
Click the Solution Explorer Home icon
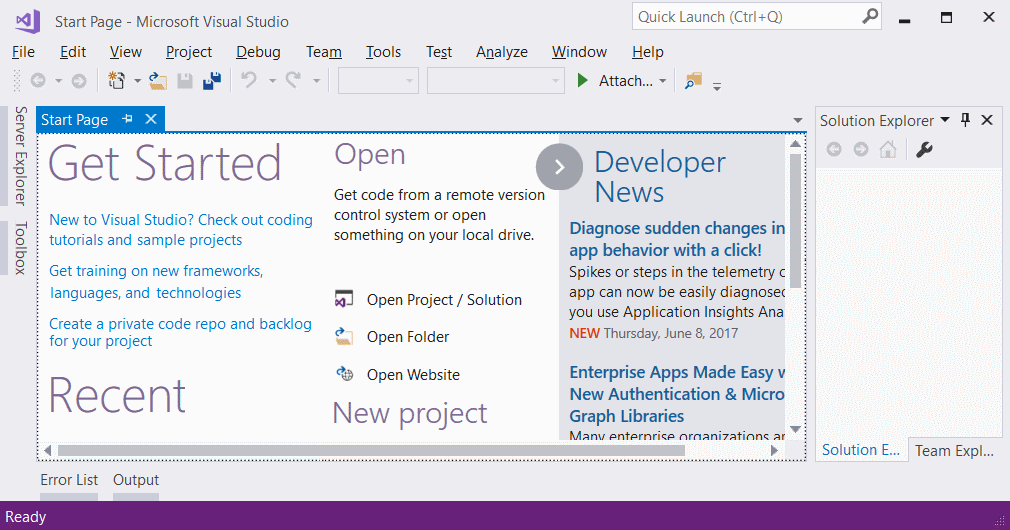pyautogui.click(x=888, y=150)
